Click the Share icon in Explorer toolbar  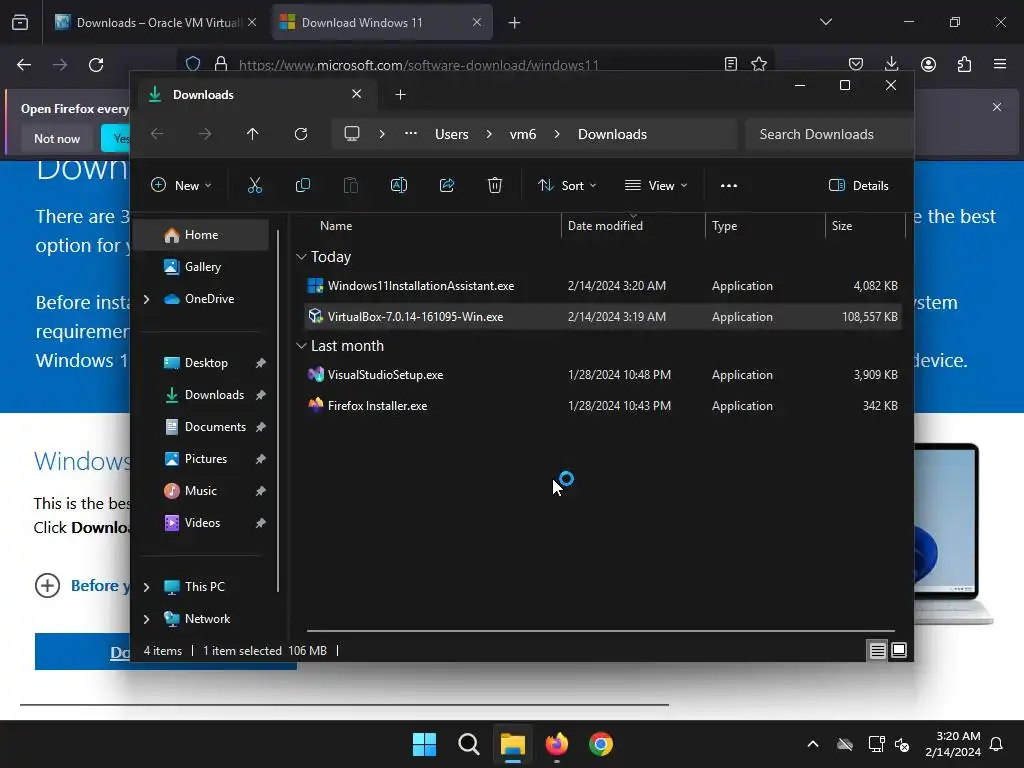click(447, 185)
